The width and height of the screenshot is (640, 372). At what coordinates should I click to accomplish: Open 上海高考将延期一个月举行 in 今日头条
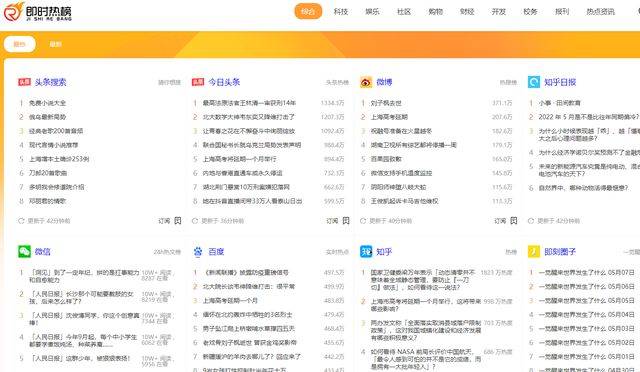tap(240, 159)
